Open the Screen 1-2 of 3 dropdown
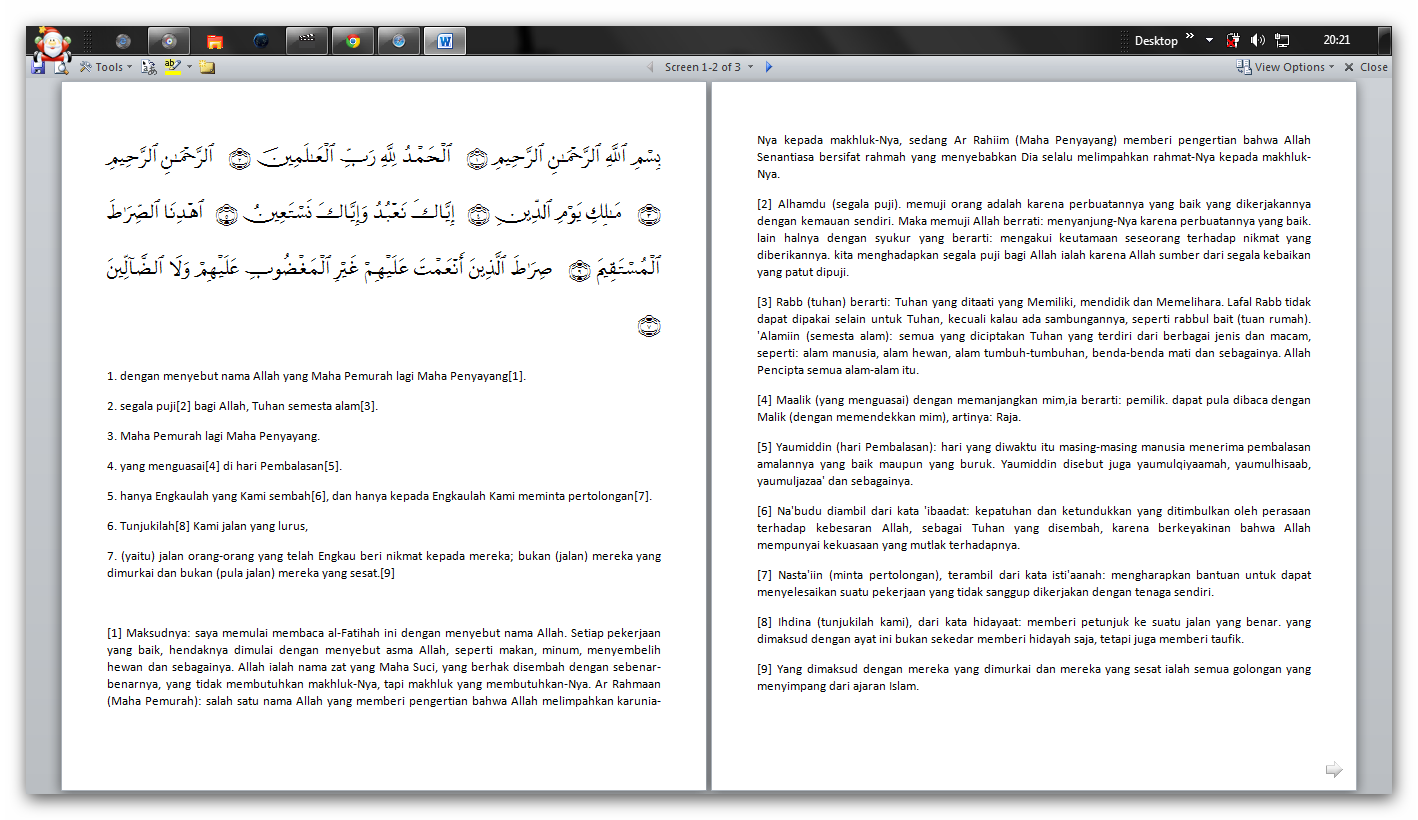The width and height of the screenshot is (1418, 820). pos(708,67)
